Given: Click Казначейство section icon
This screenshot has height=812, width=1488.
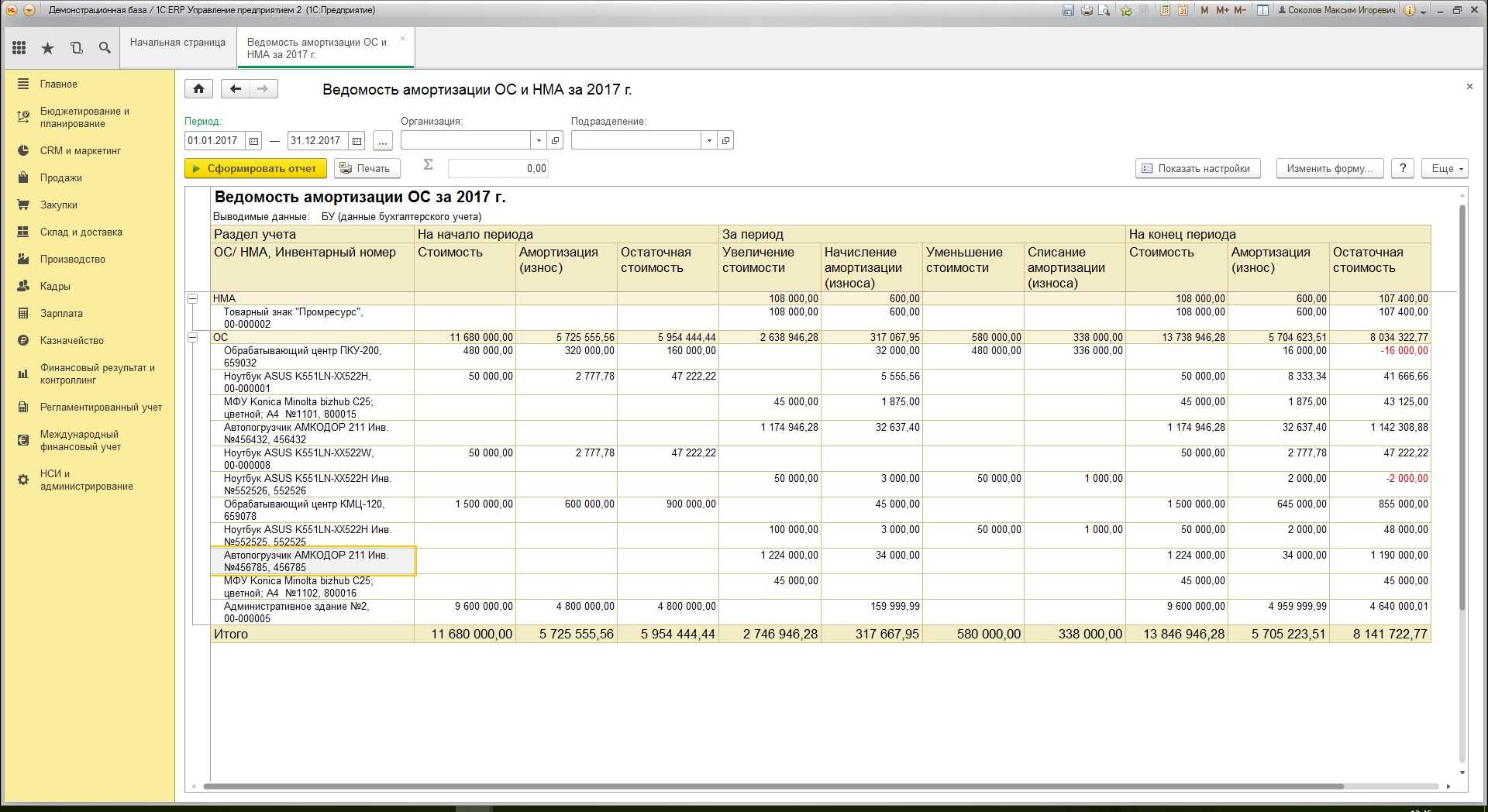Looking at the screenshot, I should pyautogui.click(x=23, y=340).
